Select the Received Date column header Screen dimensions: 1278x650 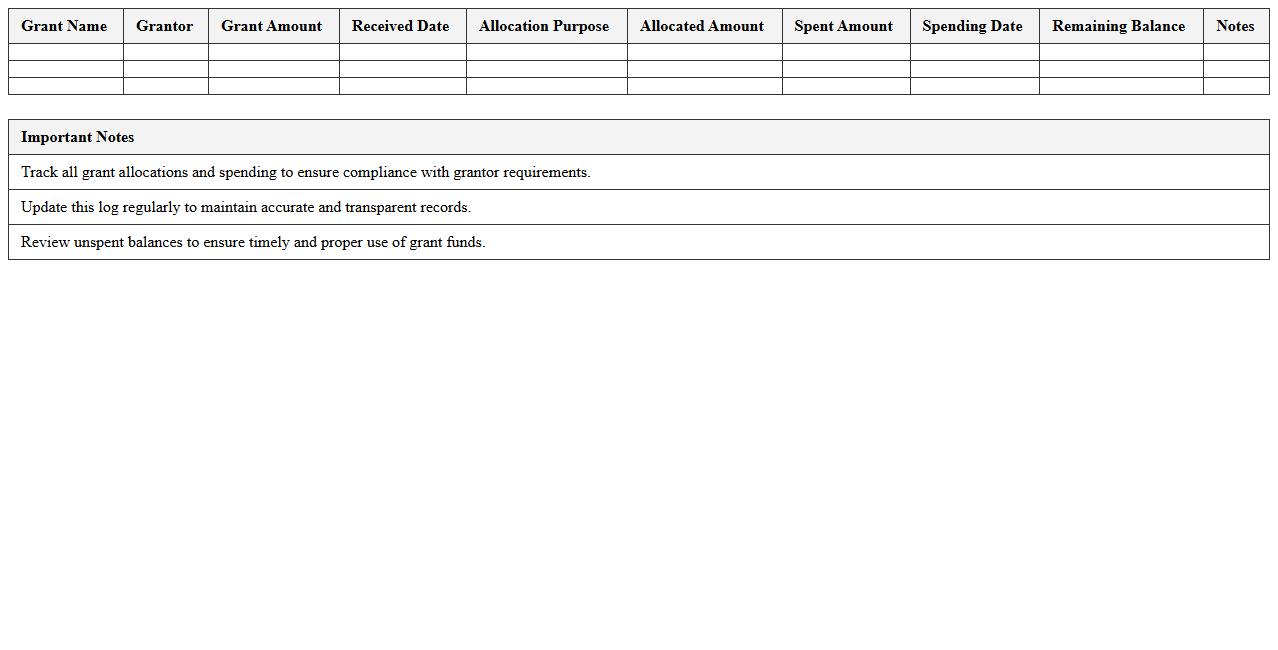pyautogui.click(x=401, y=26)
